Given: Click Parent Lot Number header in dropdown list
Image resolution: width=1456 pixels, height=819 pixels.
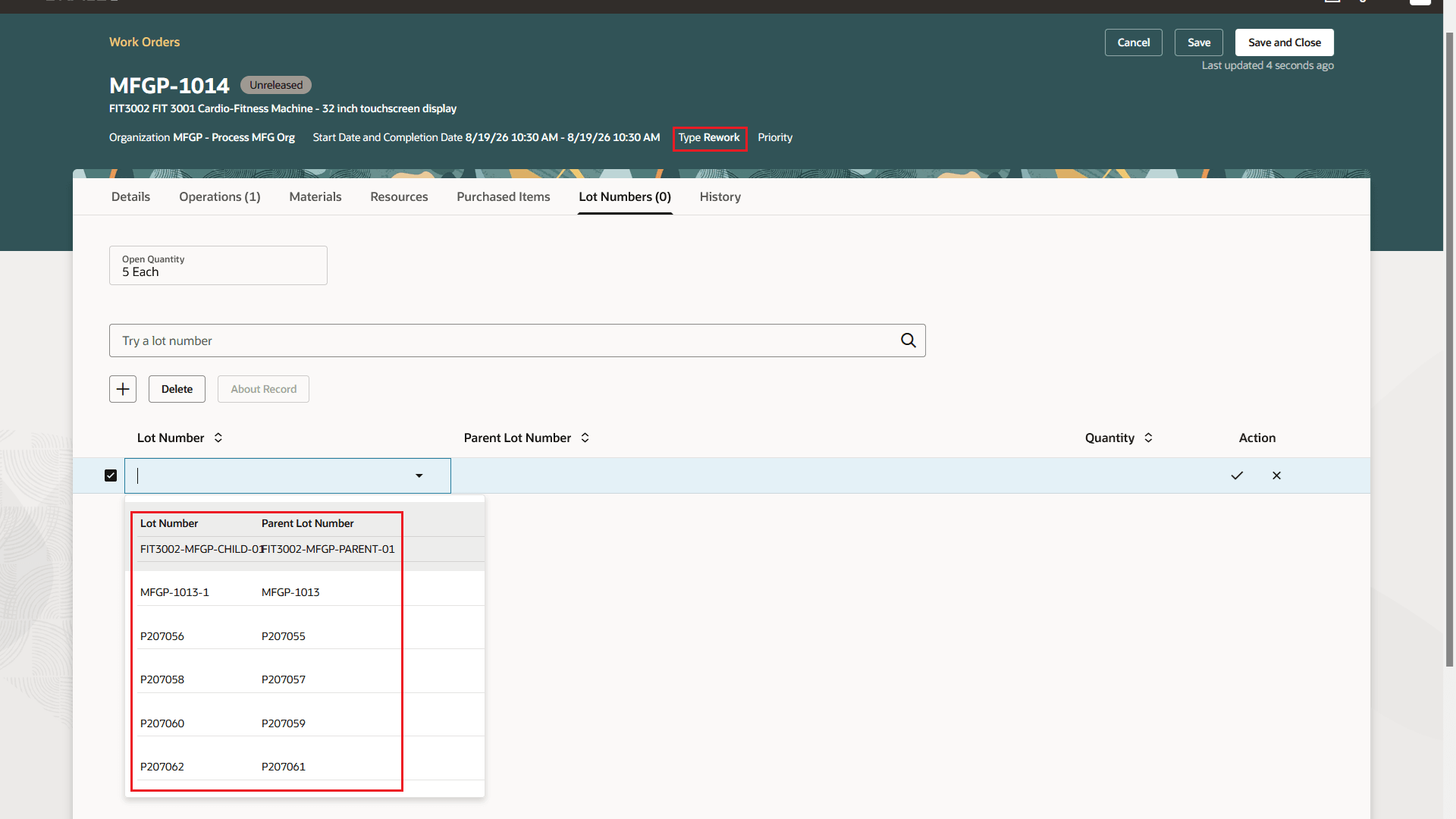Looking at the screenshot, I should pyautogui.click(x=308, y=523).
